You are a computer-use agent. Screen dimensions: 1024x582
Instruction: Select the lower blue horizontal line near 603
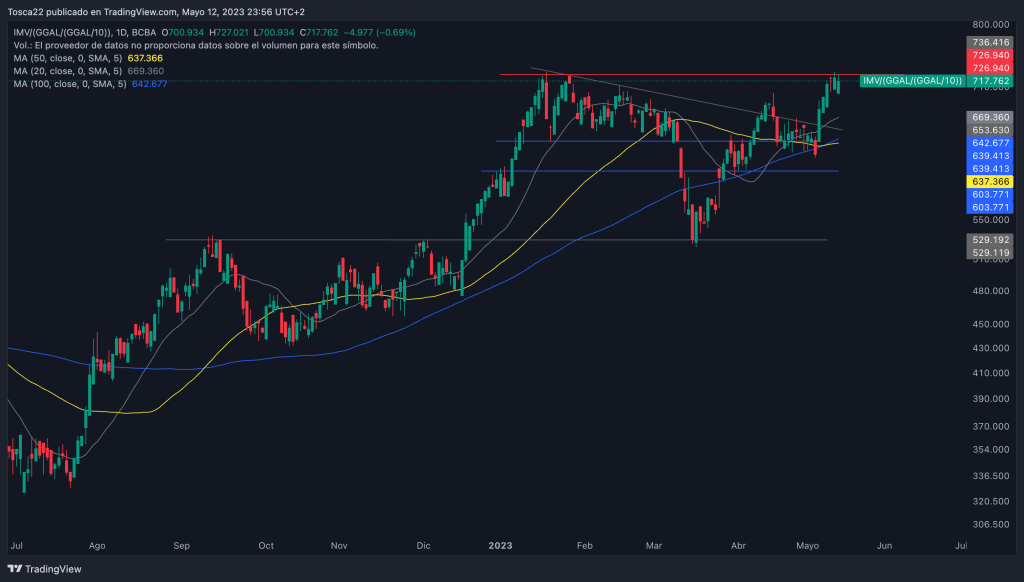[600, 171]
